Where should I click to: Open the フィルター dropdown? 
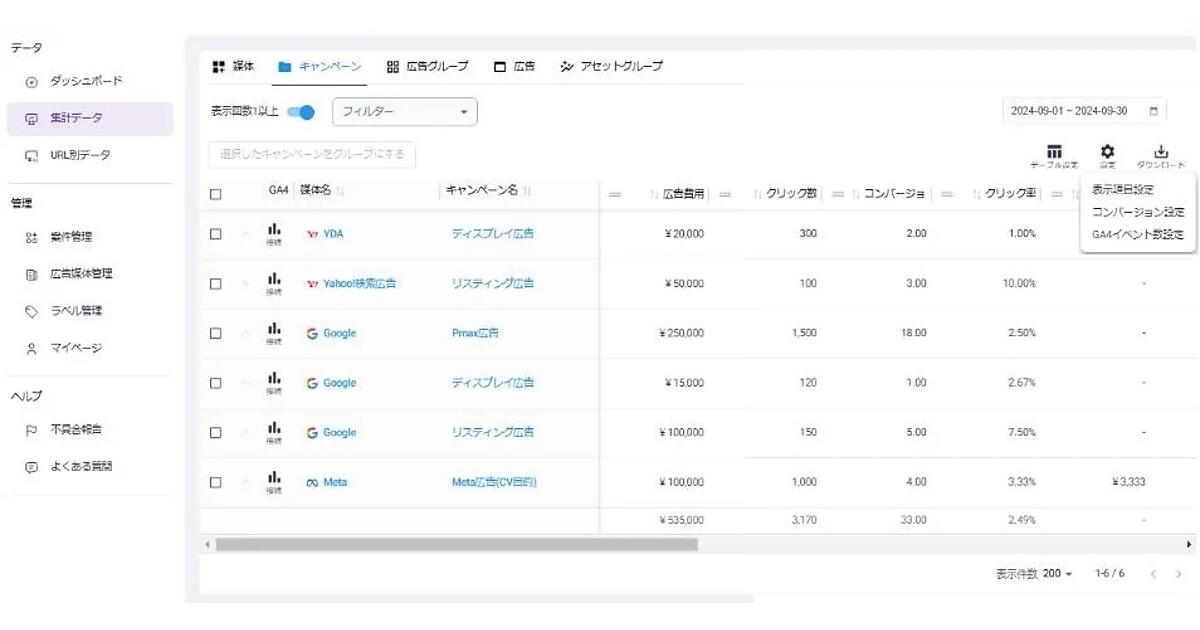click(404, 112)
